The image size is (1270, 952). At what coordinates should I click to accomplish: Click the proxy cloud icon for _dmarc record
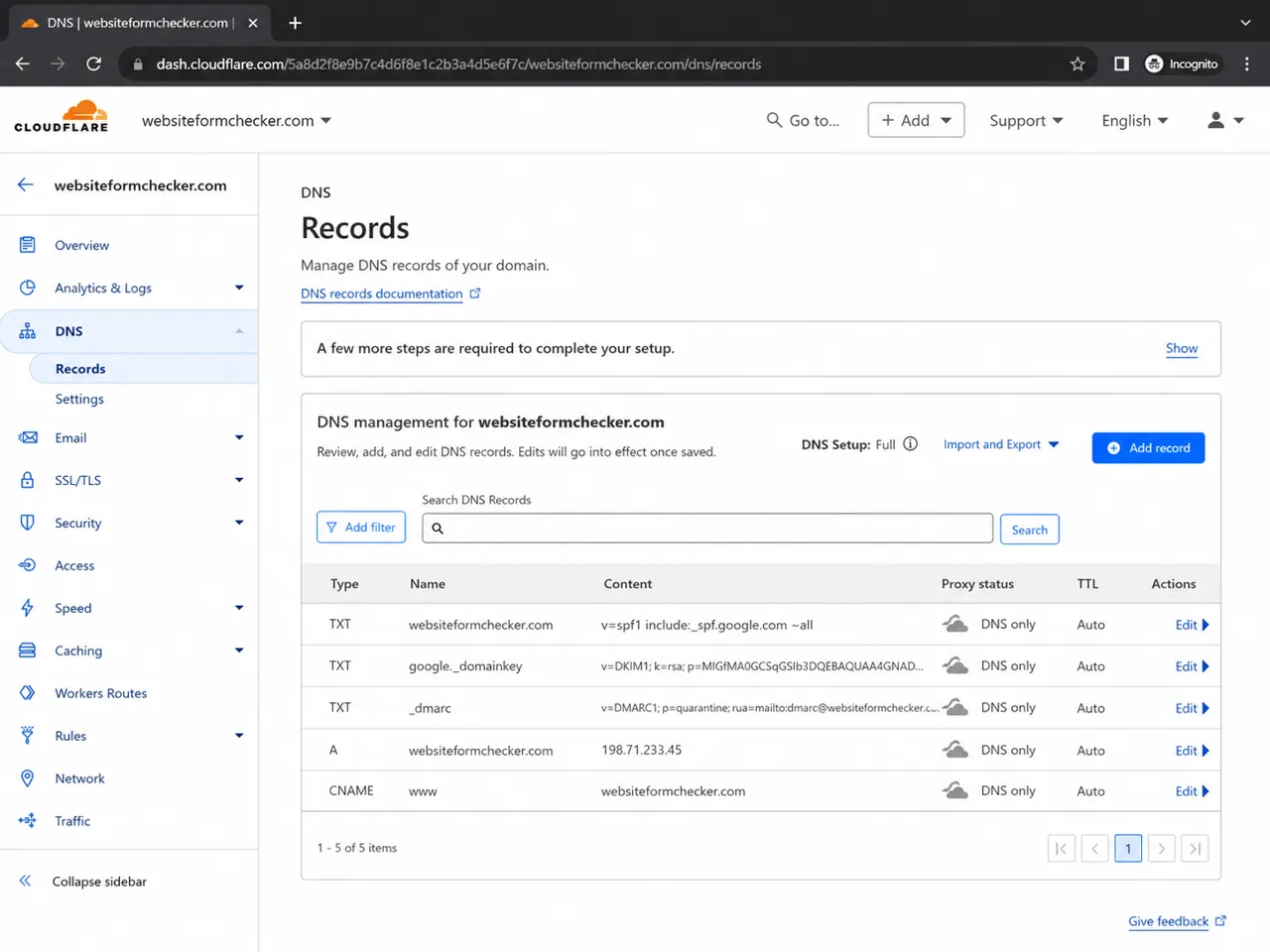tap(954, 707)
